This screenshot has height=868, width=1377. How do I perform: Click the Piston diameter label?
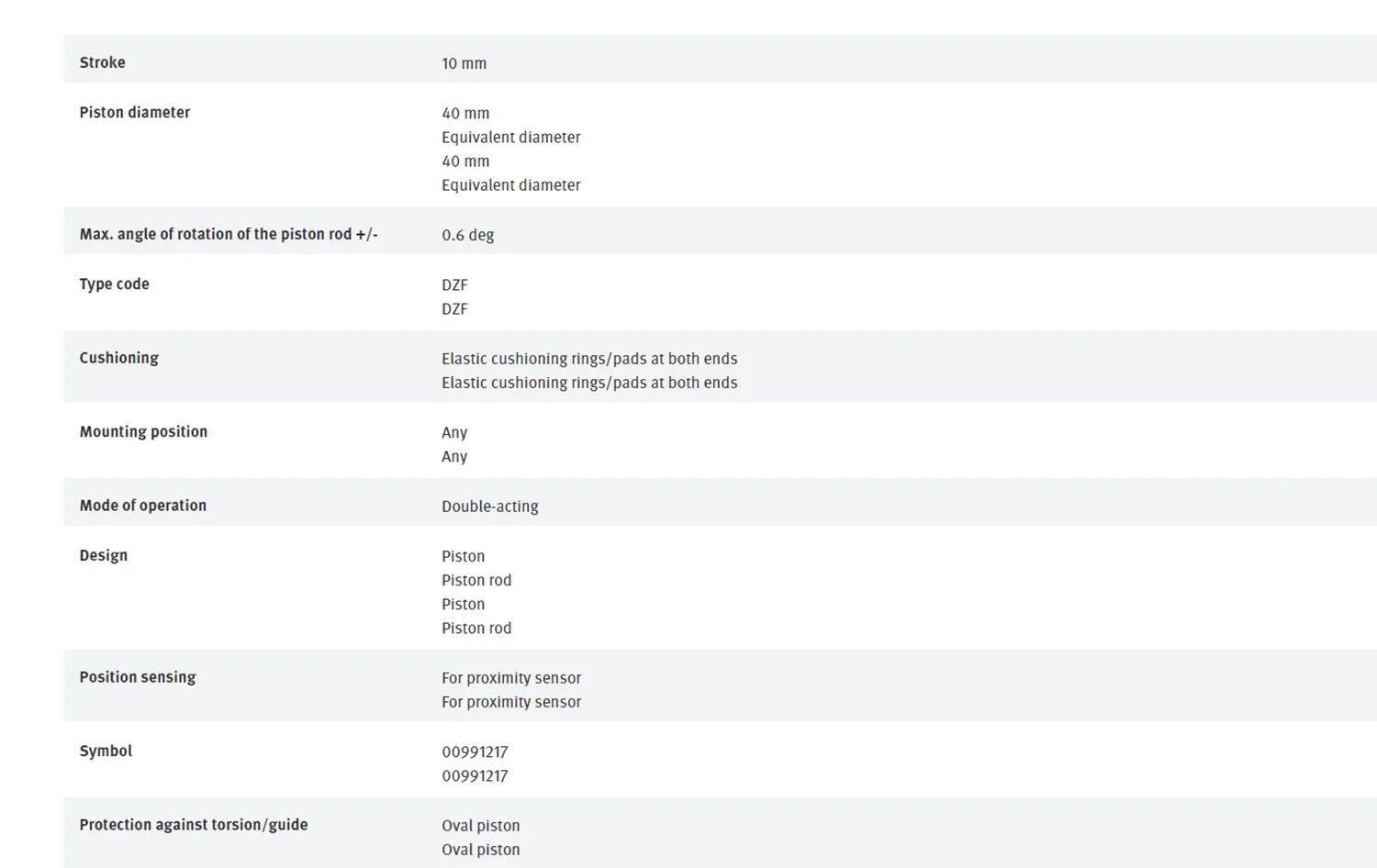click(x=134, y=112)
